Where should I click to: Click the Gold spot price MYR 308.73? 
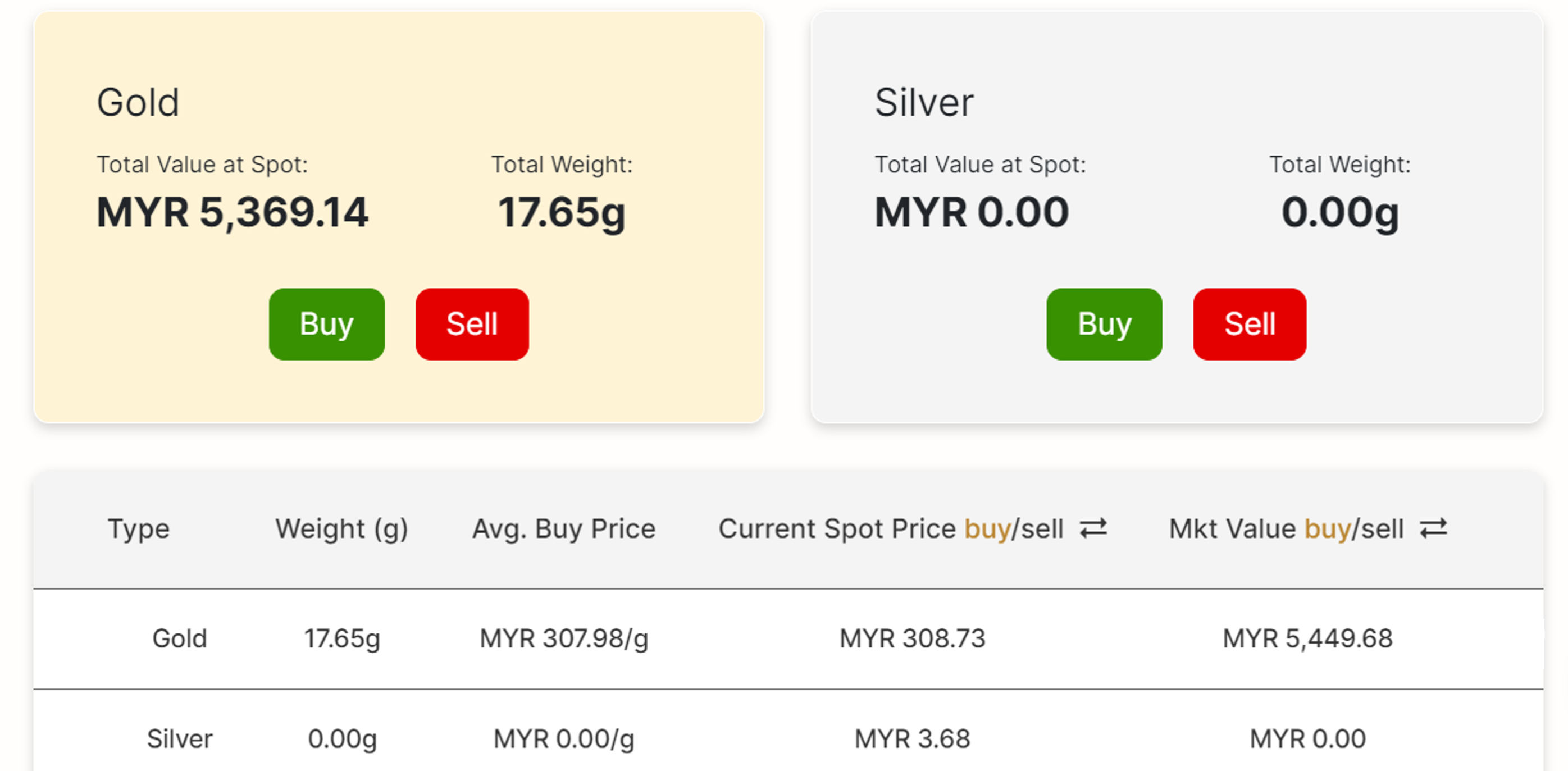tap(912, 638)
